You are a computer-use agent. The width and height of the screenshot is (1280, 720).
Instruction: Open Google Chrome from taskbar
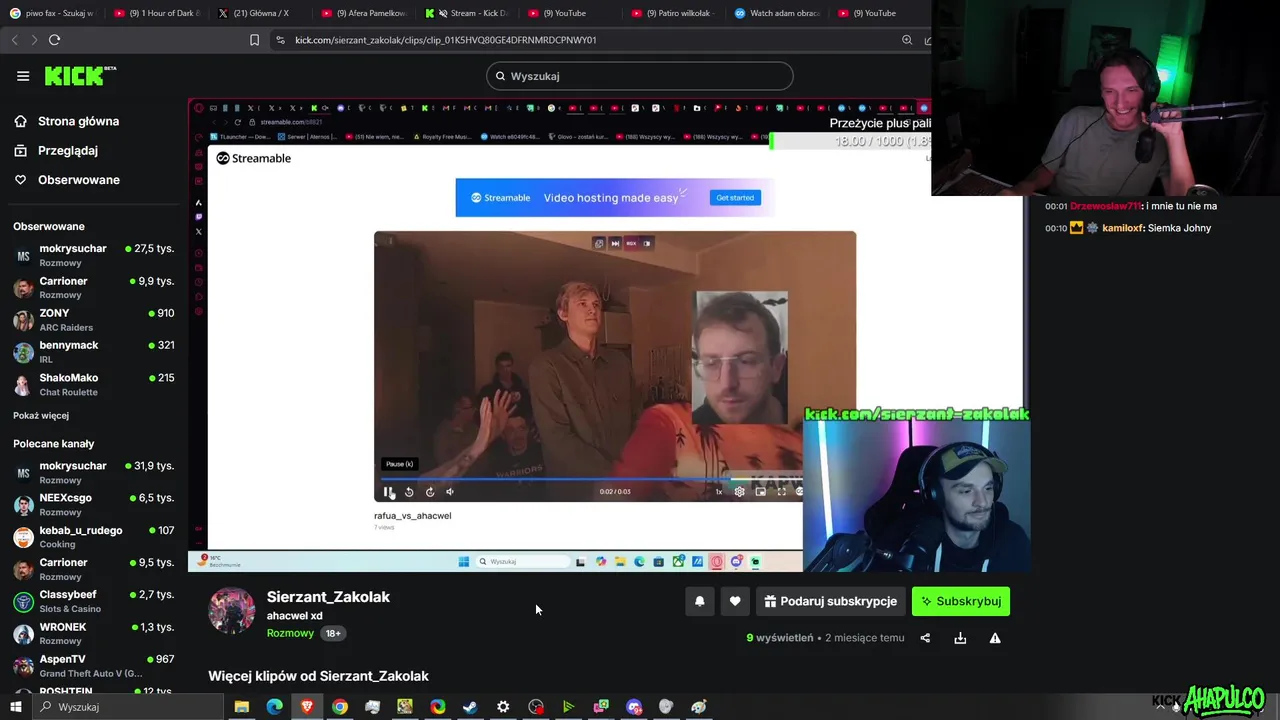click(x=340, y=707)
